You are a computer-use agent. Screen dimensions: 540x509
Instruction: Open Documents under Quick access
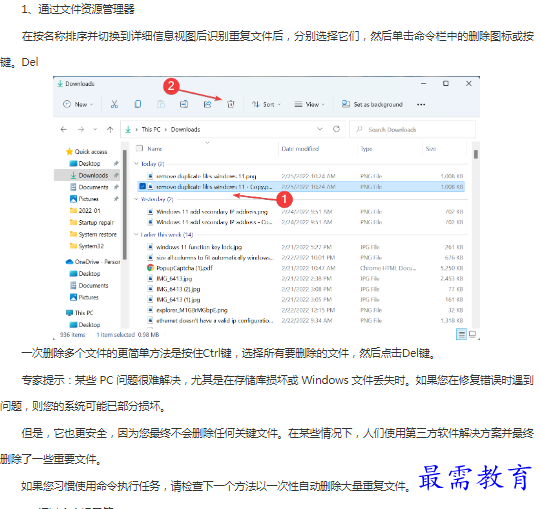89,187
